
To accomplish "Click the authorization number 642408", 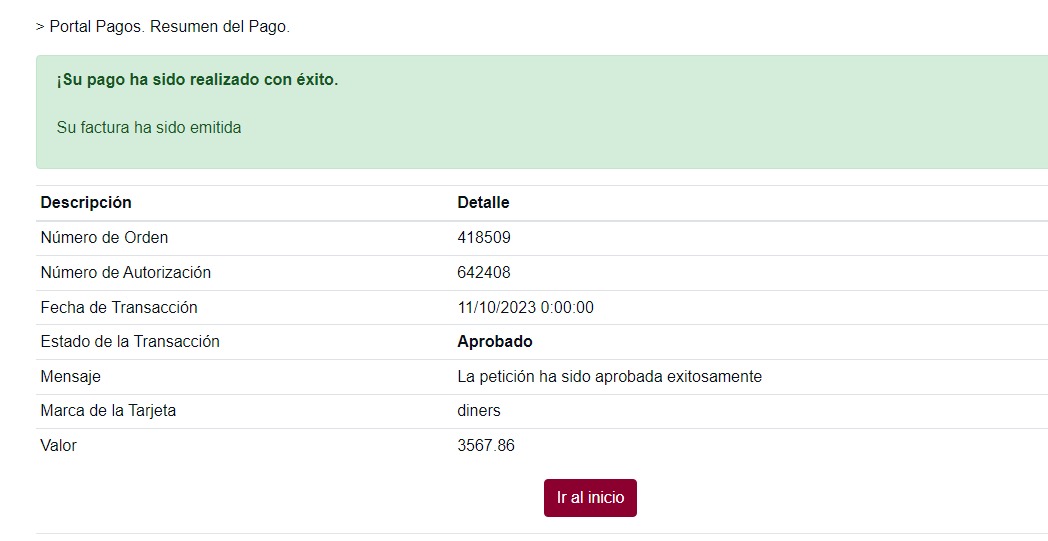I will 484,273.
